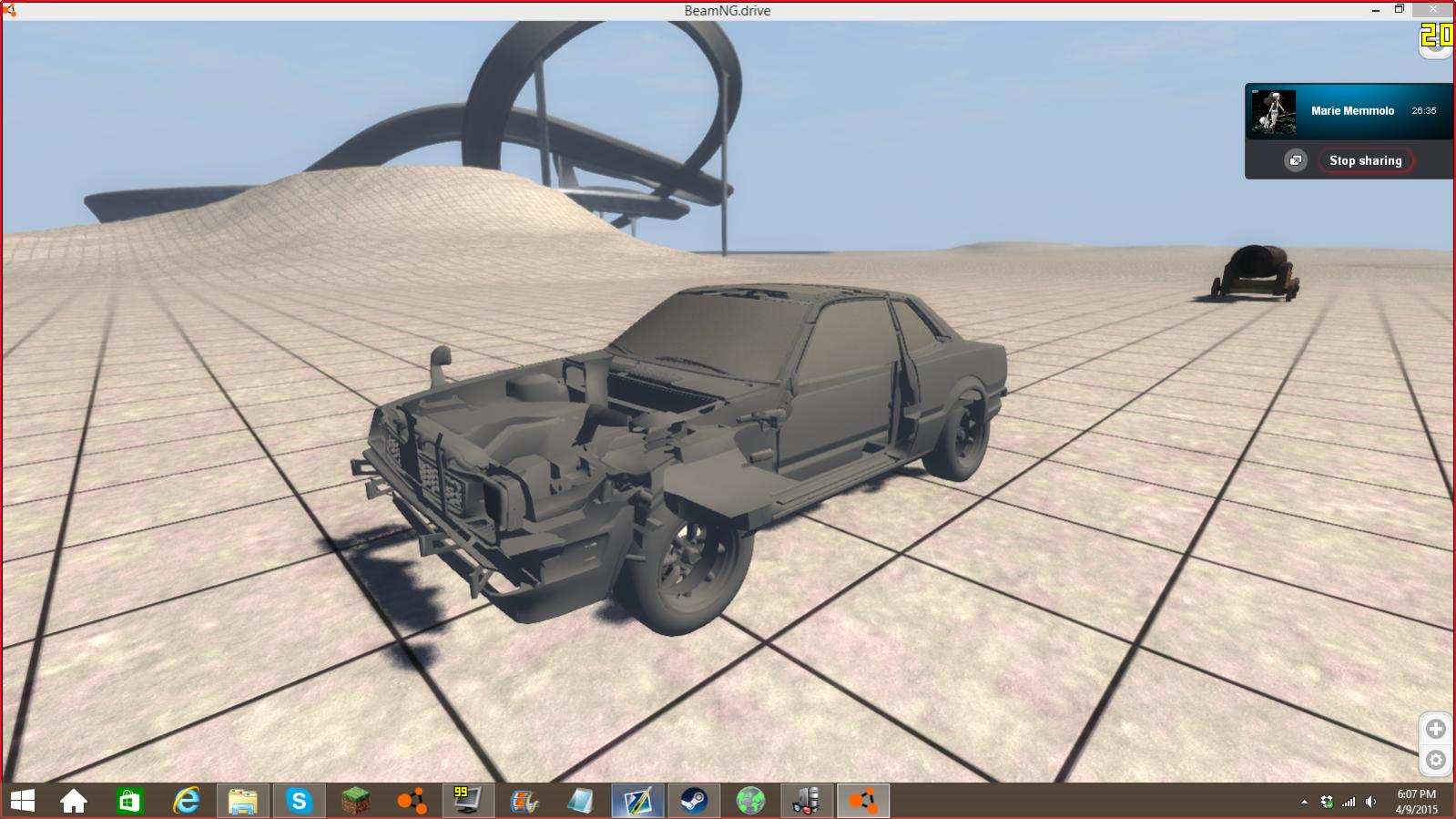
Task: Open the notepad-style blue taskbar icon
Action: pos(580,801)
